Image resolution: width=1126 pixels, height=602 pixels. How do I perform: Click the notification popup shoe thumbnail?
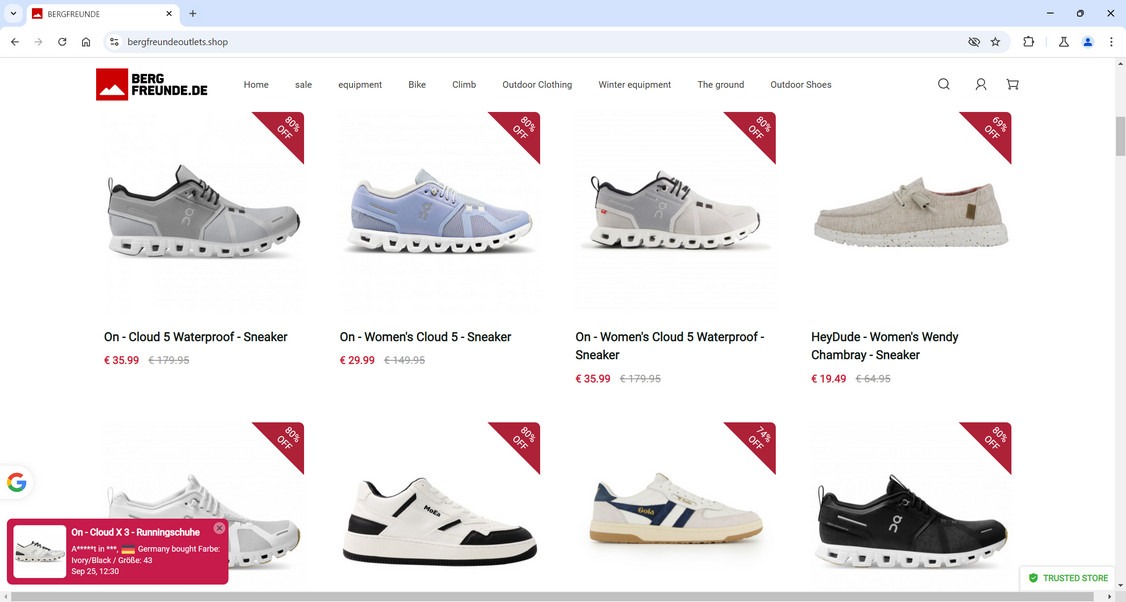39,552
